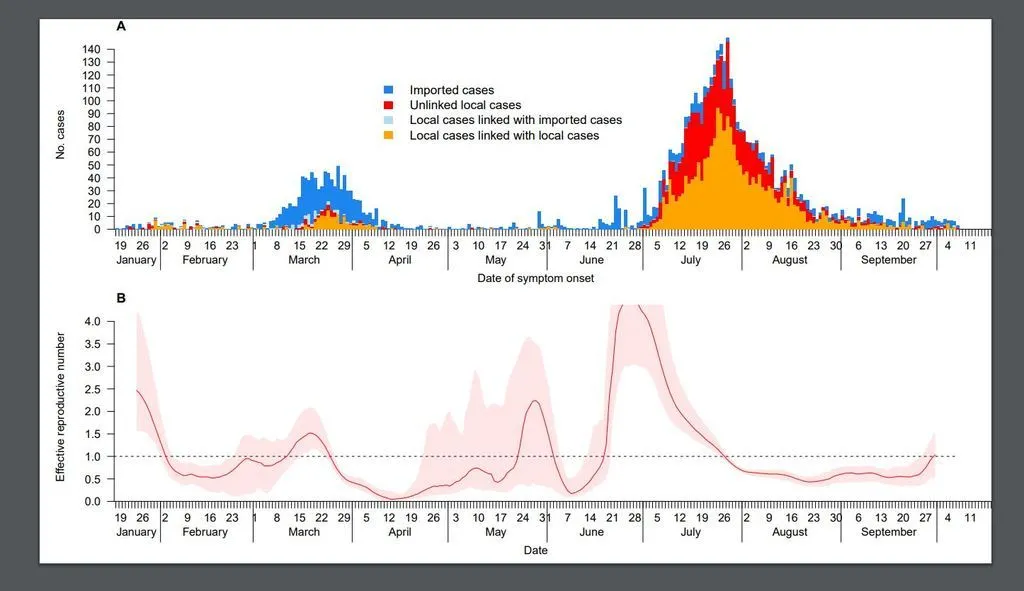Select 'Local cases linked with local cases' text
Viewport: 1024px width, 591px height.
click(x=504, y=136)
